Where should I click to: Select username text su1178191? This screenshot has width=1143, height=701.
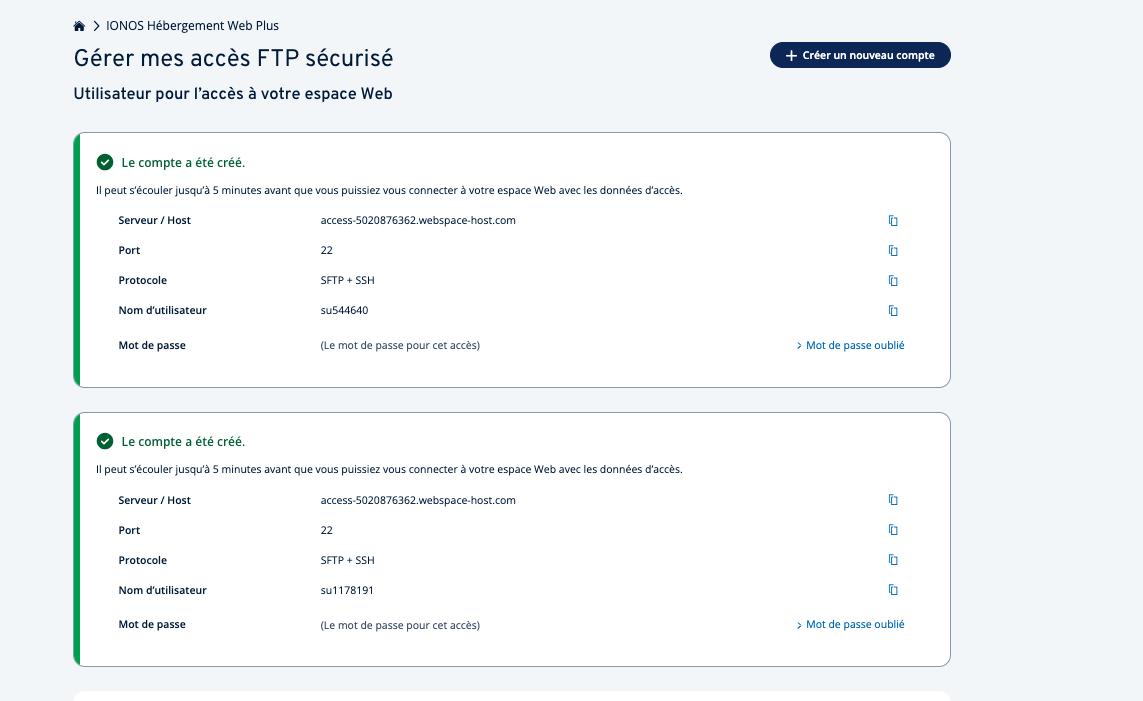click(347, 590)
